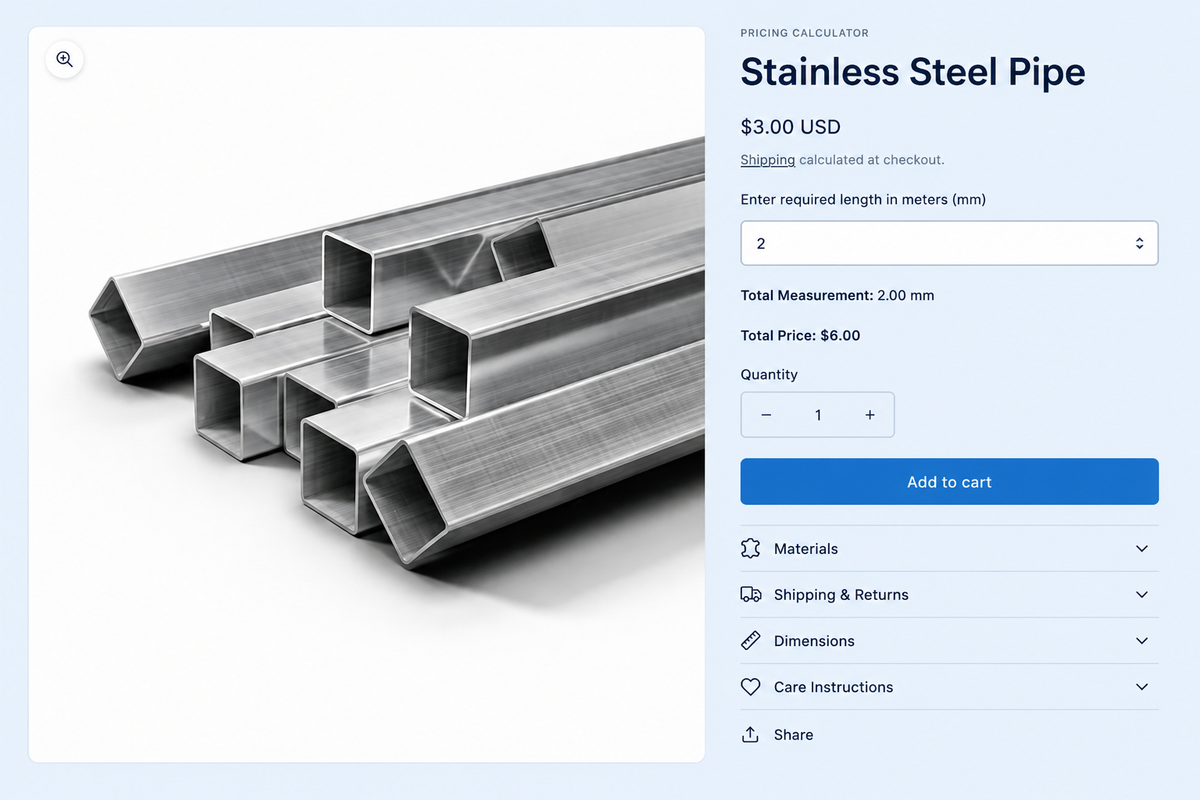Expand the Care Instructions chevron
The height and width of the screenshot is (800, 1200).
[1142, 687]
